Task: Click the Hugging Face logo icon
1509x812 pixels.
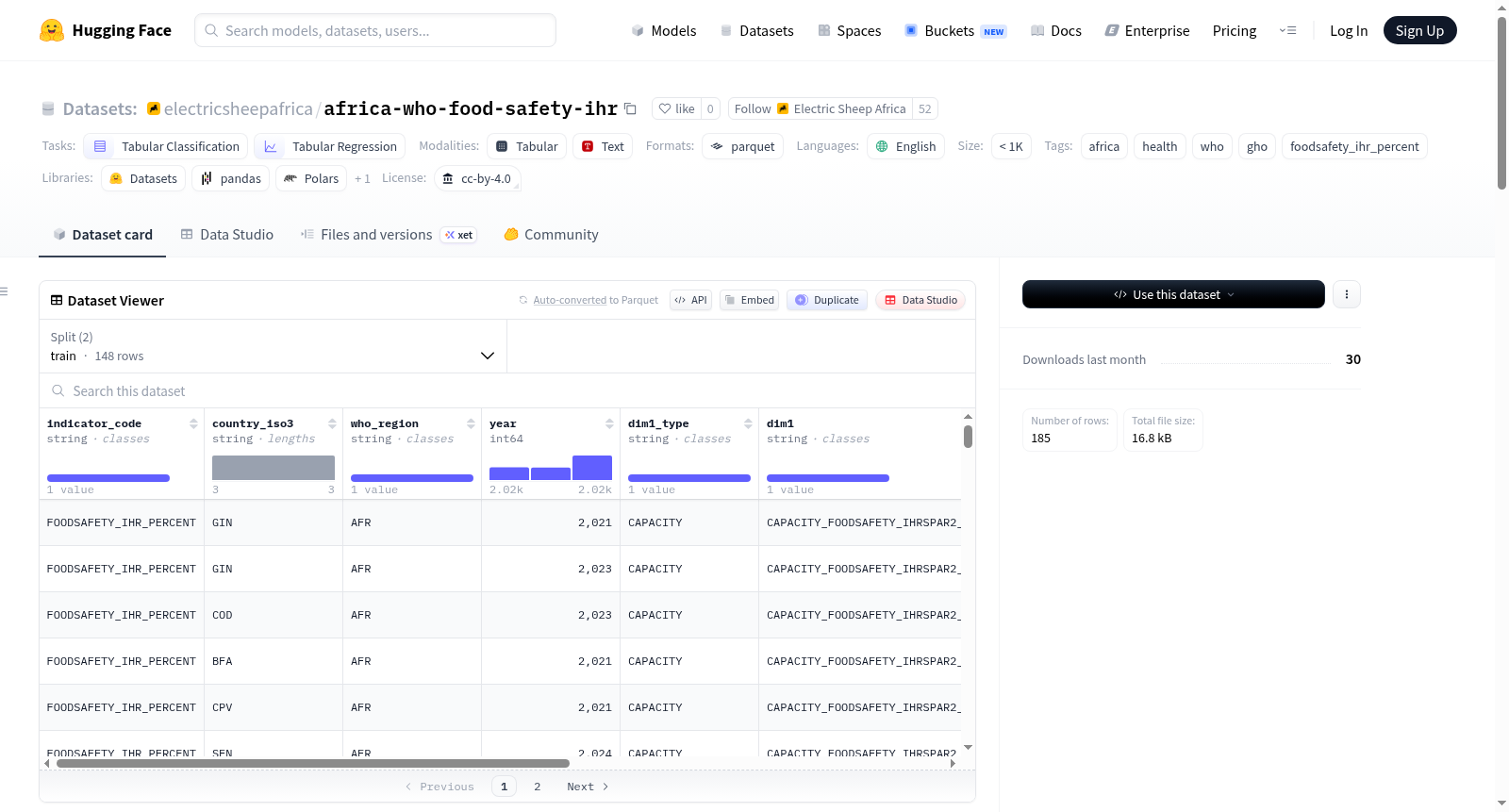Action: 52,30
